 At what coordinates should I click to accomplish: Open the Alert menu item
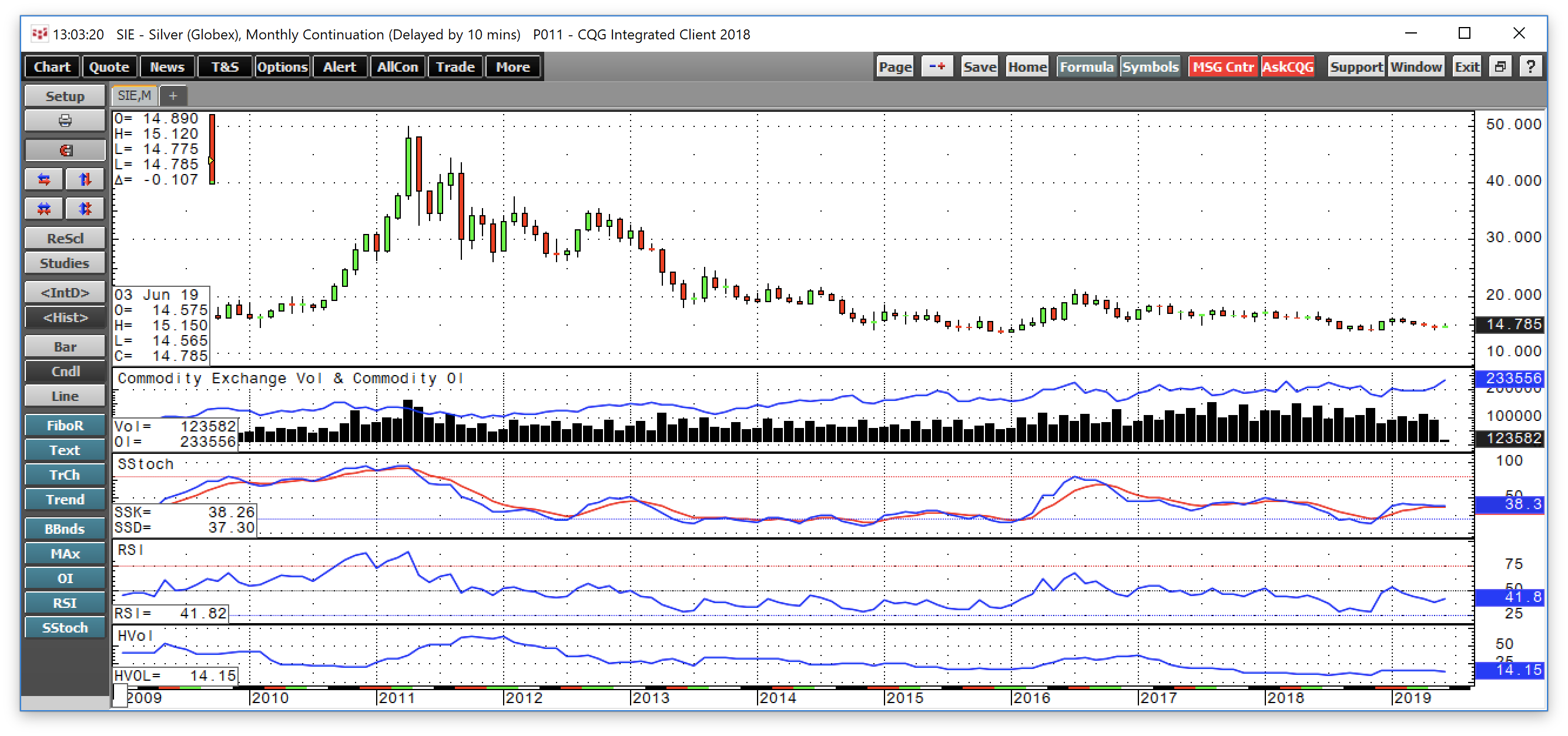pyautogui.click(x=340, y=66)
